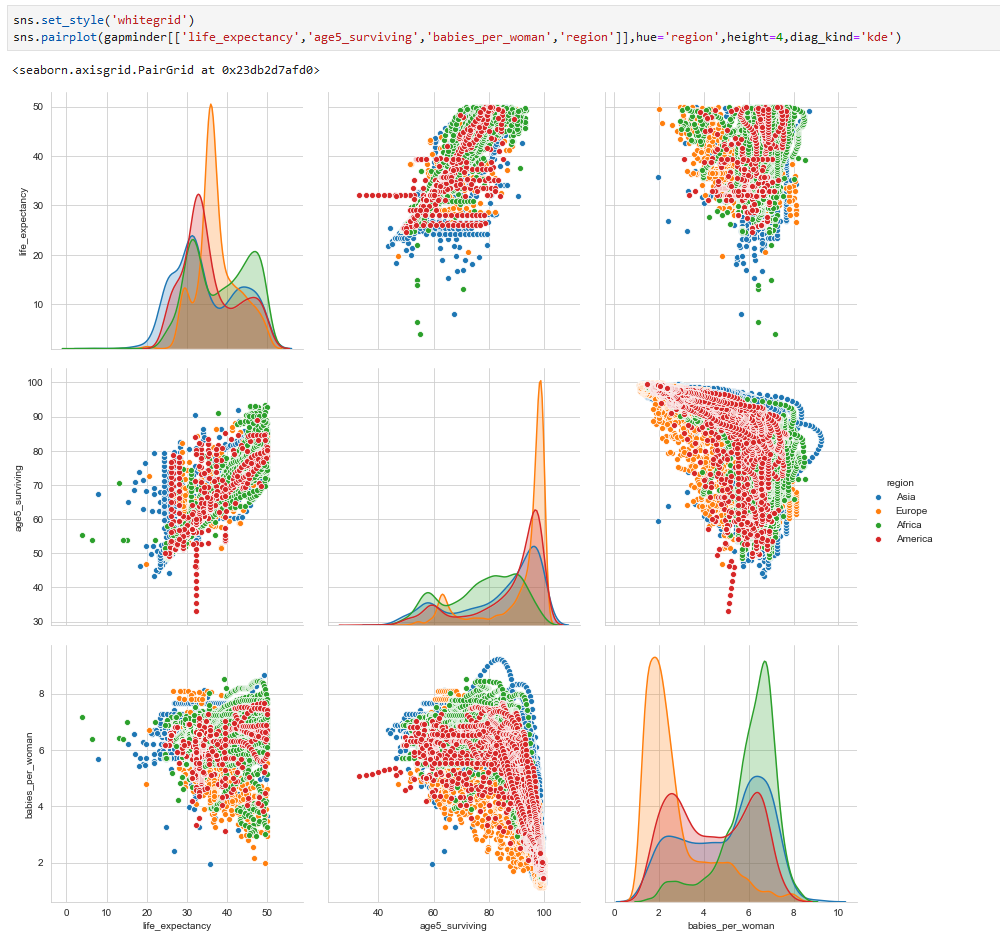
Task: Click the red America legend marker
Action: pos(880,538)
